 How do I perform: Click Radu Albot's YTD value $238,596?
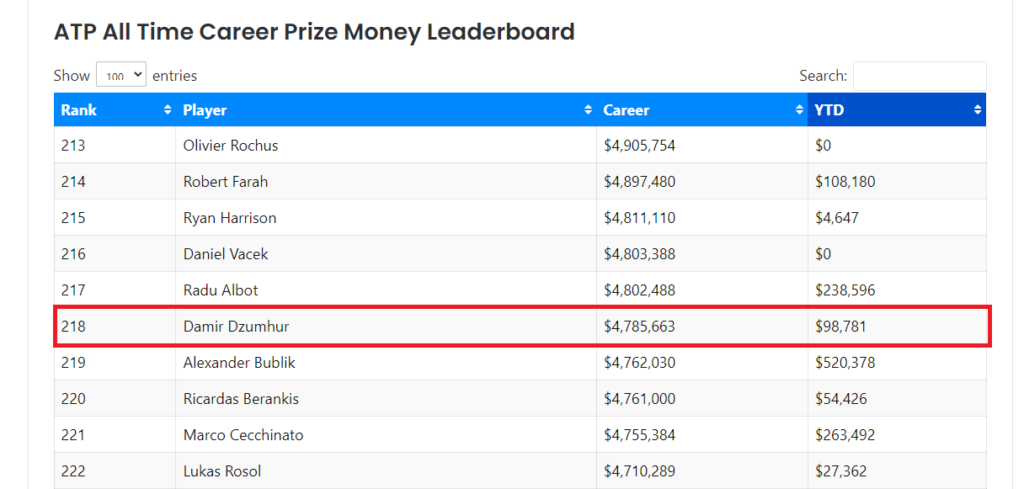(844, 290)
